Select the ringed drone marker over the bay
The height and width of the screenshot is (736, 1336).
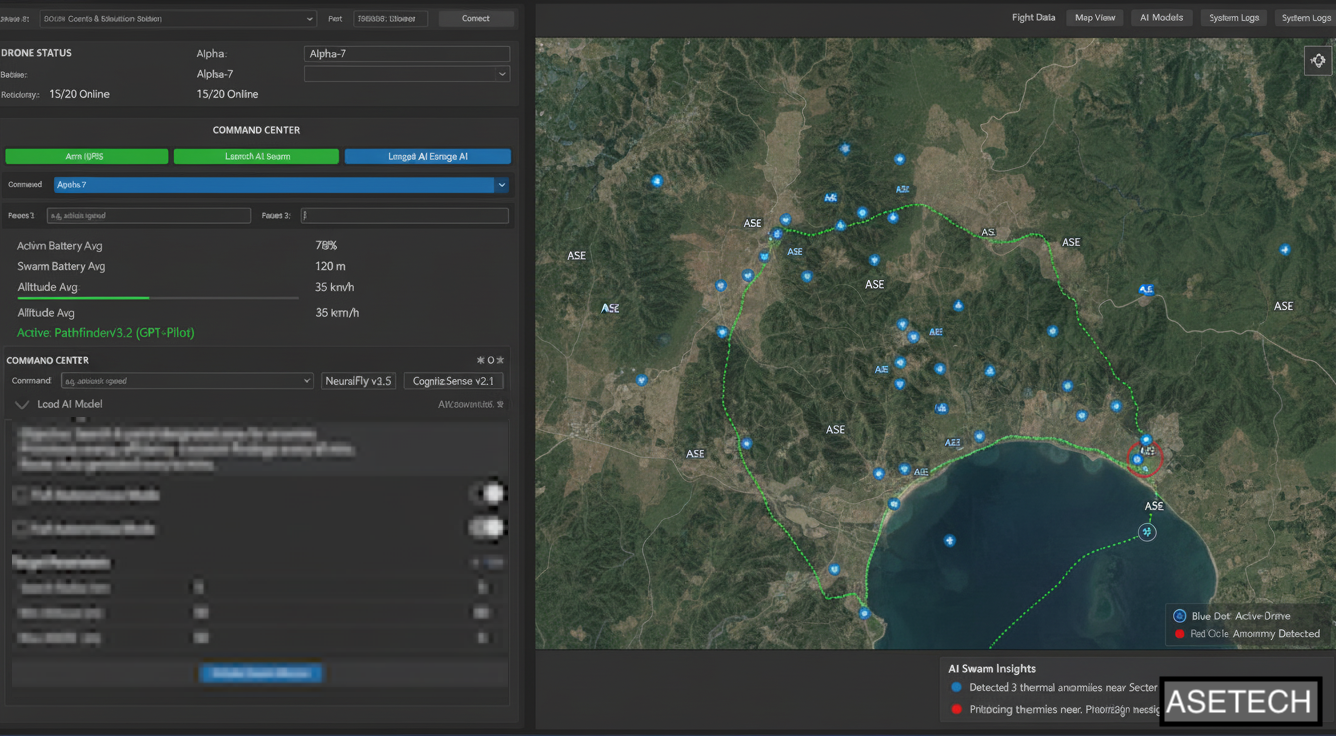pos(1147,532)
